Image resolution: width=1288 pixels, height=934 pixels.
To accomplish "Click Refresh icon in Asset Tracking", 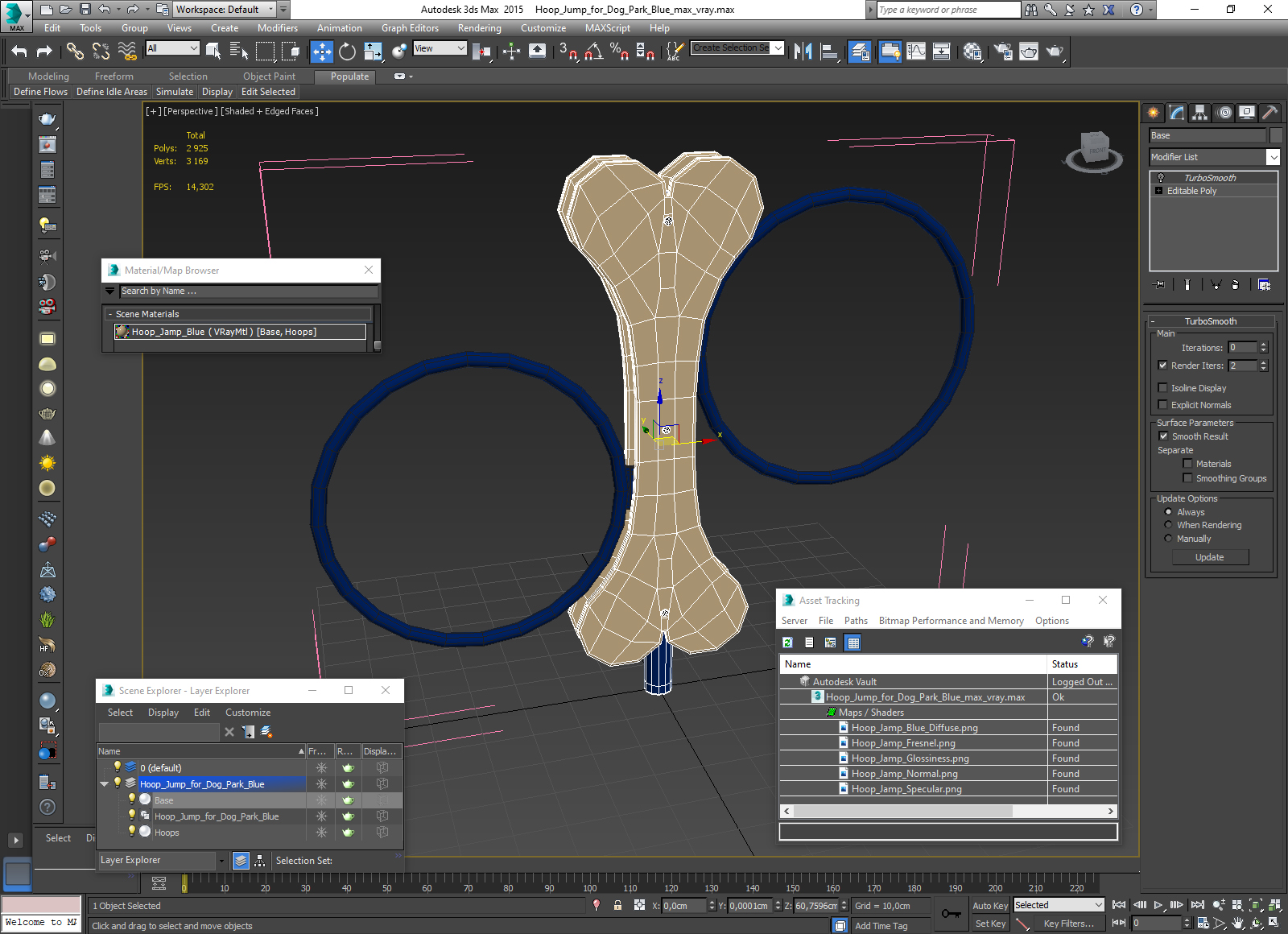I will click(788, 643).
